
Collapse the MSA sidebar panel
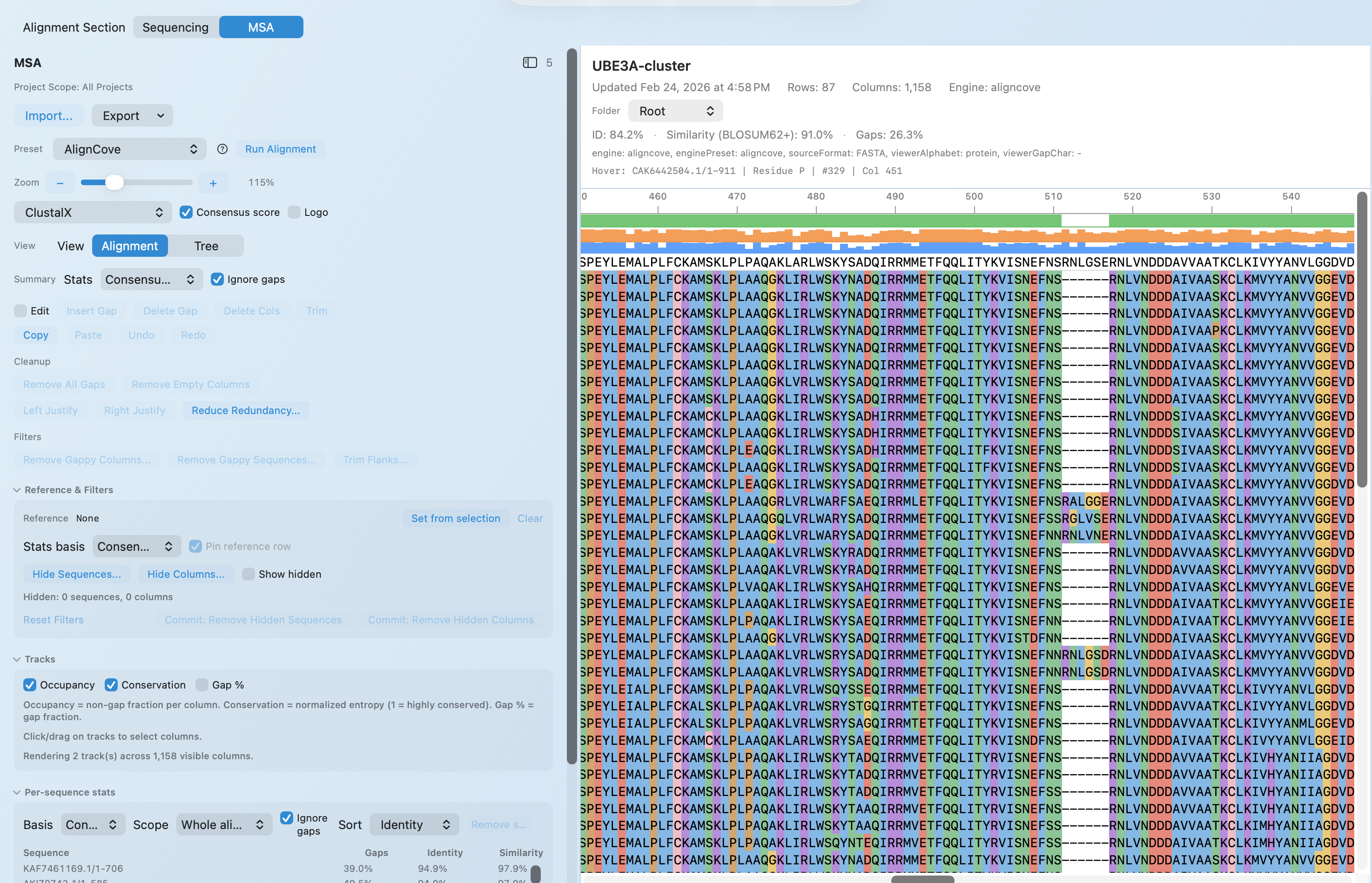click(x=529, y=62)
